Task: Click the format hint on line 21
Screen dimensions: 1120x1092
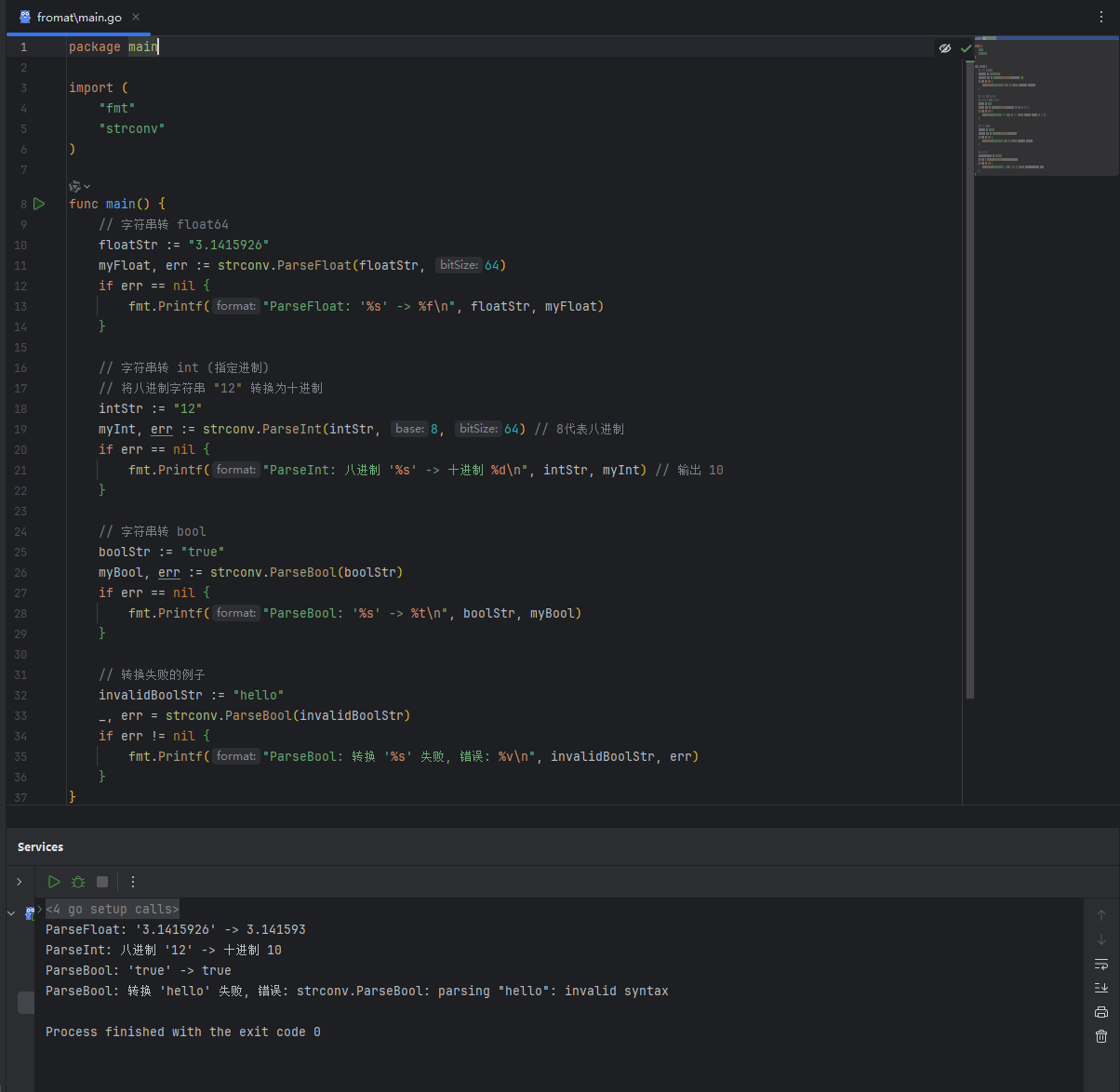Action: pos(236,470)
